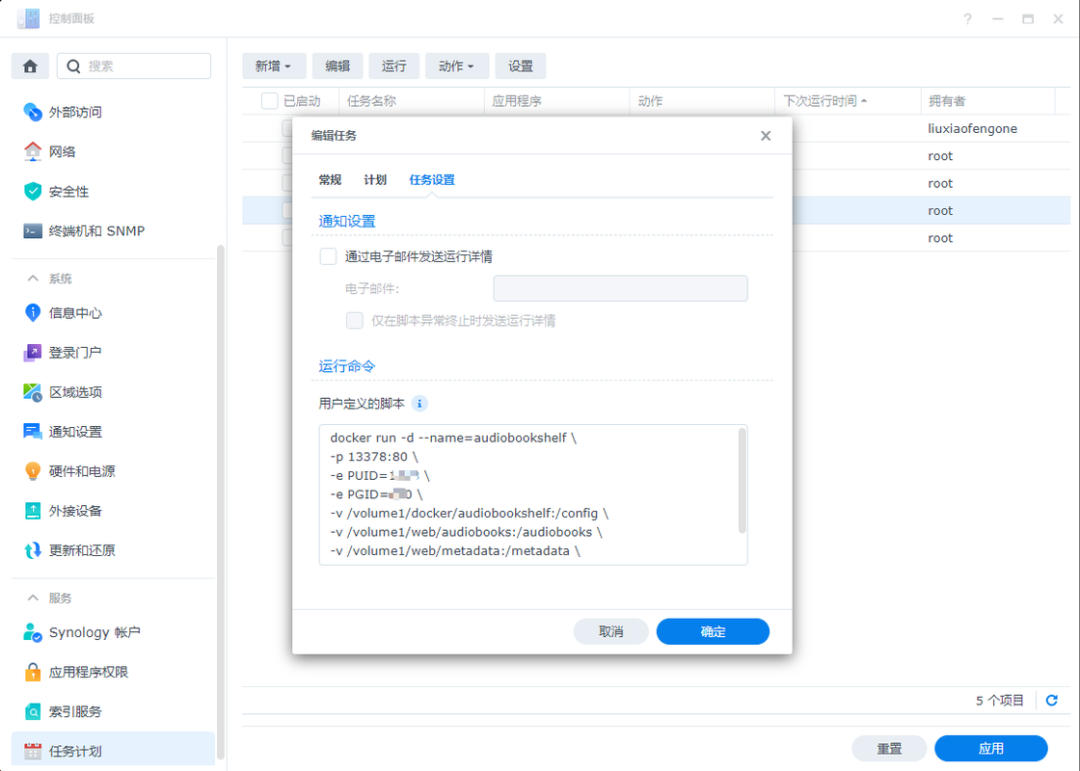
Task: Open Update and Restore (更新和还原) icon
Action: 32,550
